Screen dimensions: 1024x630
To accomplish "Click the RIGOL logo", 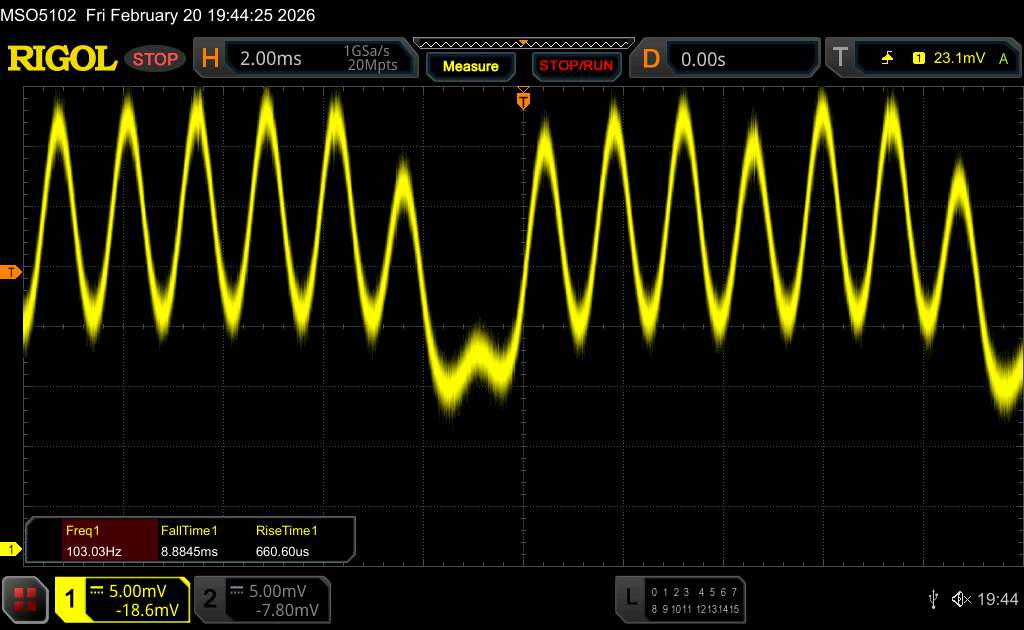I will point(62,59).
